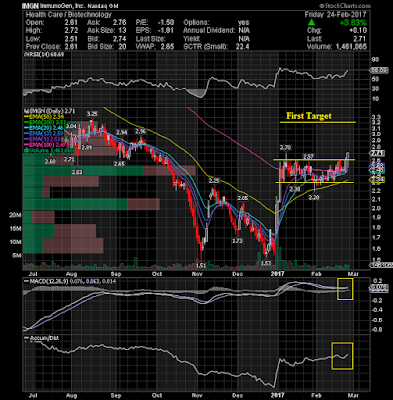Click the 'MACD(12,26,9)' indicator label
The width and height of the screenshot is (393, 400).
click(47, 282)
